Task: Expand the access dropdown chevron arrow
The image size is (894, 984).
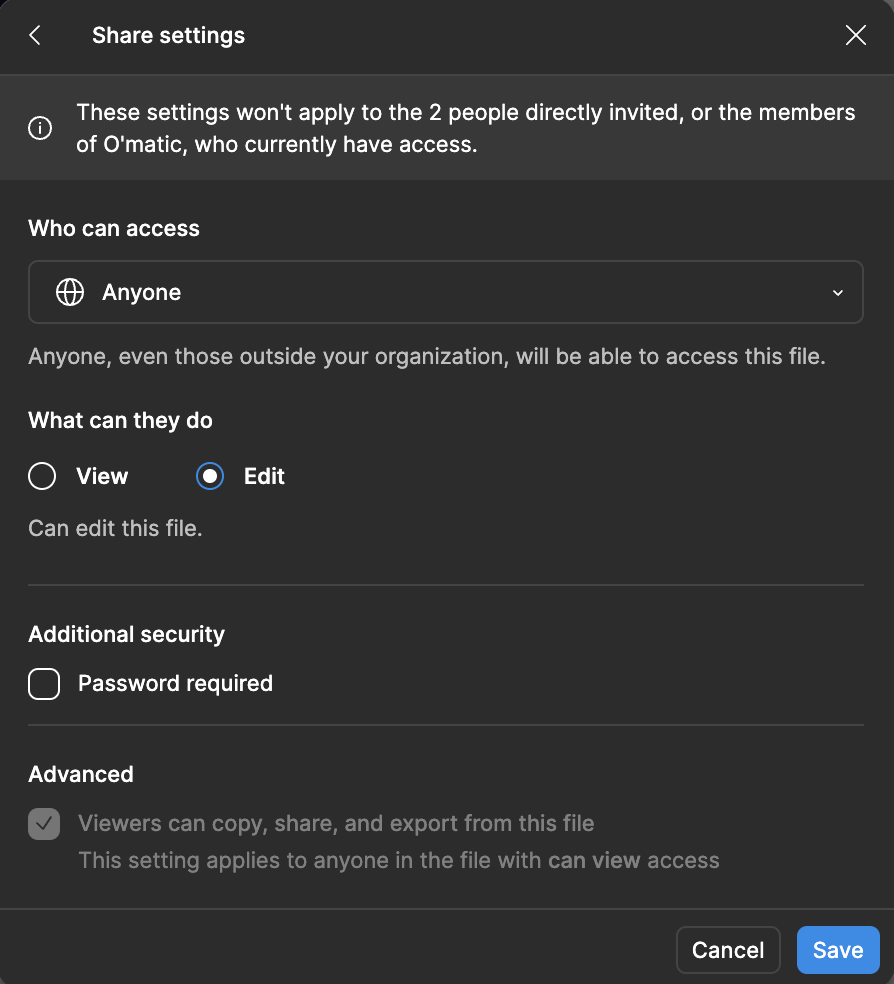Action: click(x=837, y=293)
